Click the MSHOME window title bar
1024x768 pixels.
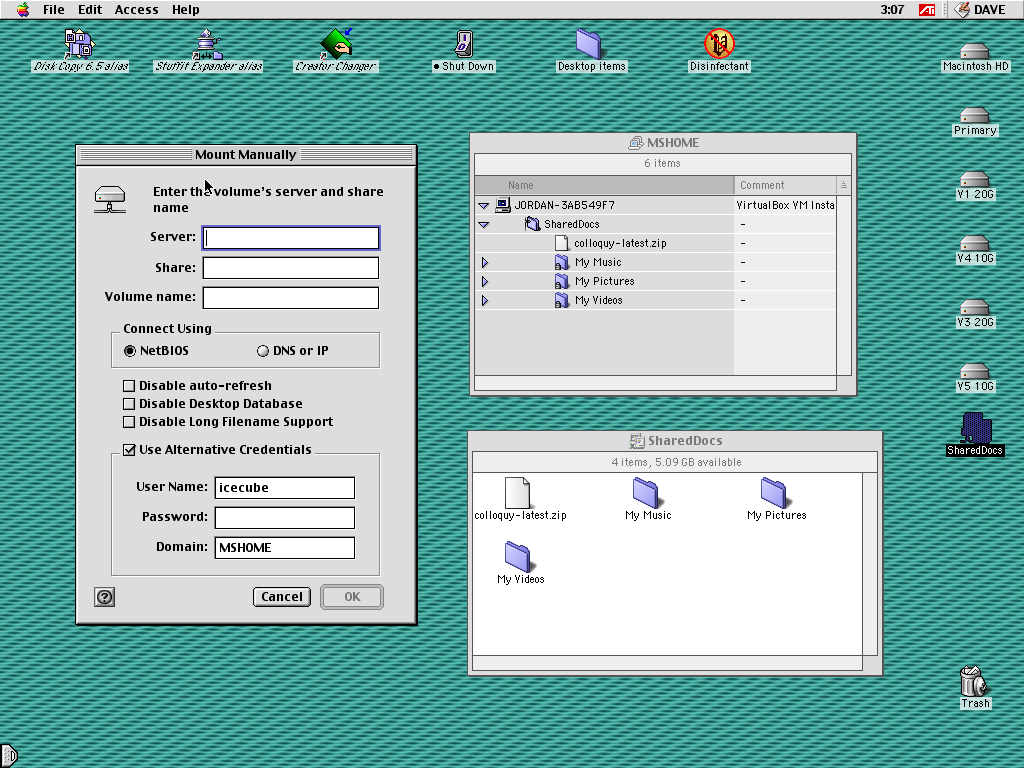663,142
